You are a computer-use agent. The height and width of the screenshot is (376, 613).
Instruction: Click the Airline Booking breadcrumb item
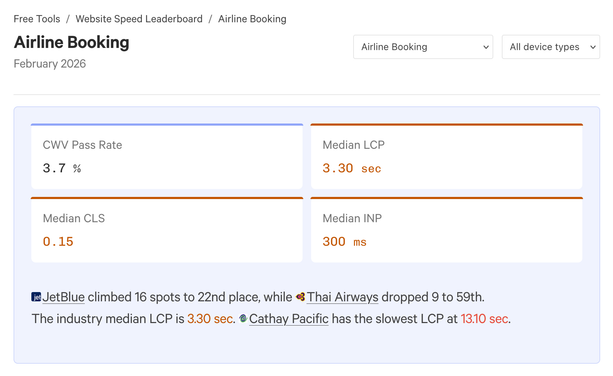[x=252, y=19]
